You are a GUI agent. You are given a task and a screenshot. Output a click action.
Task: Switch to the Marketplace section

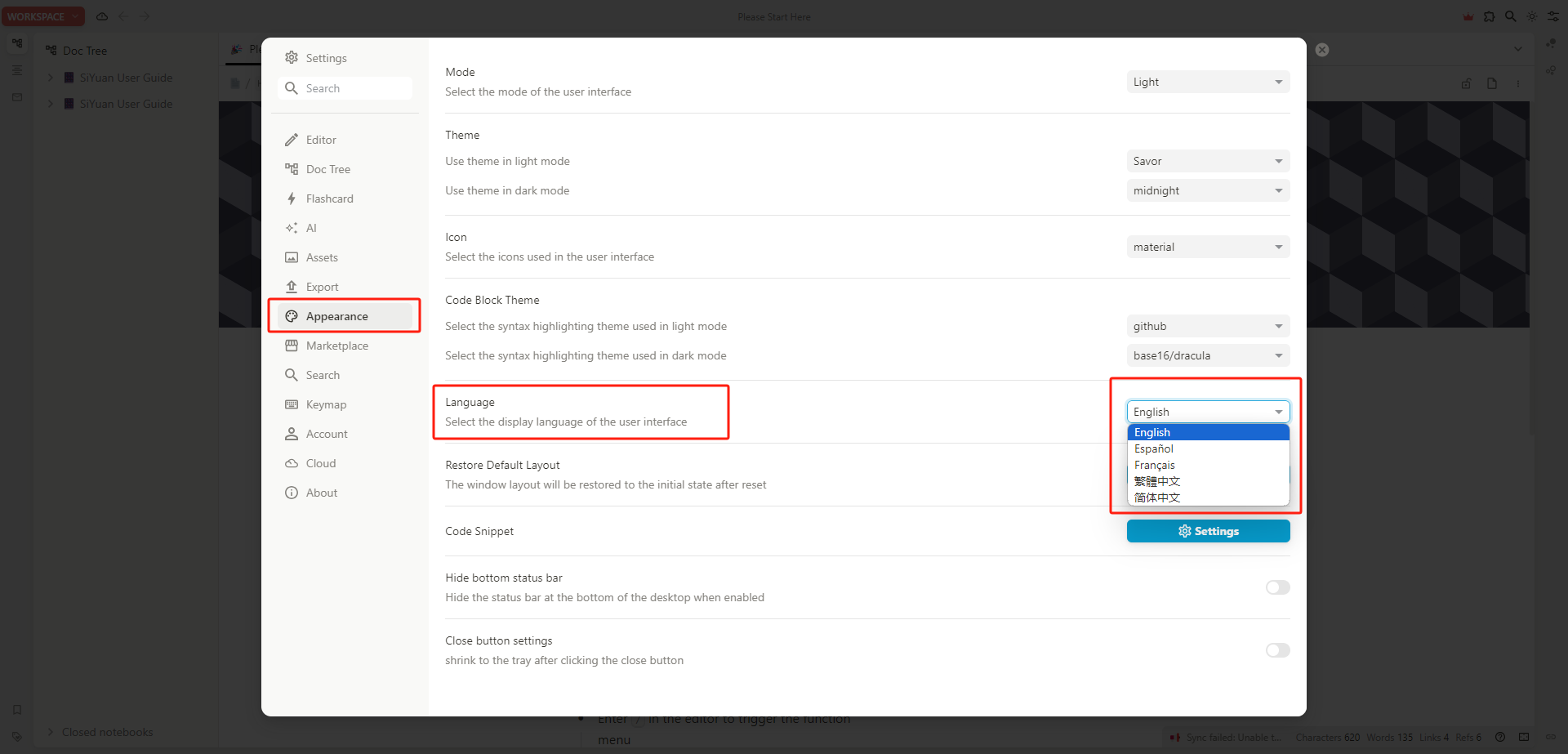[x=336, y=346]
